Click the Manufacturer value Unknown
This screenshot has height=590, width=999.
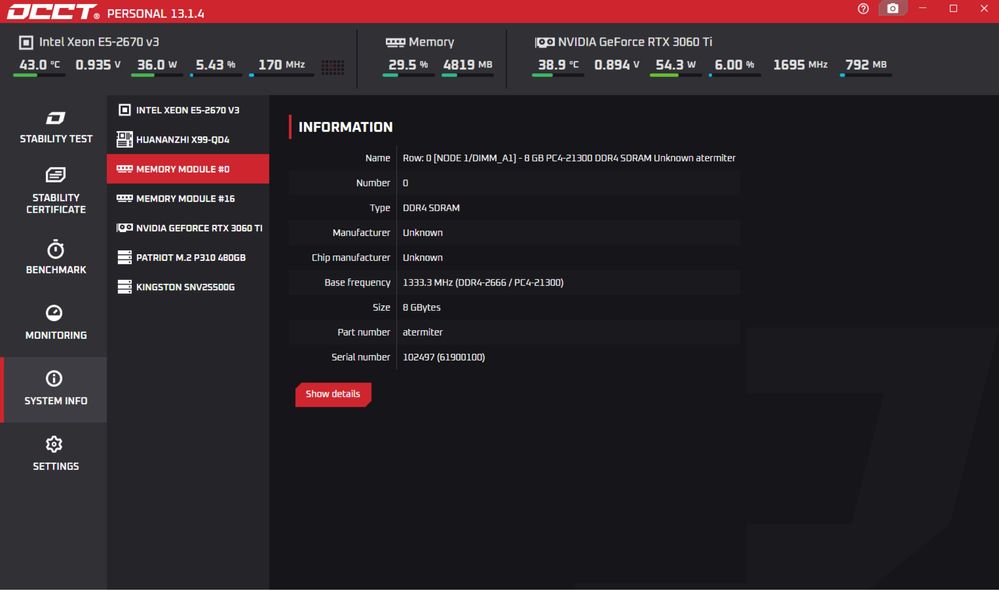[x=422, y=233]
